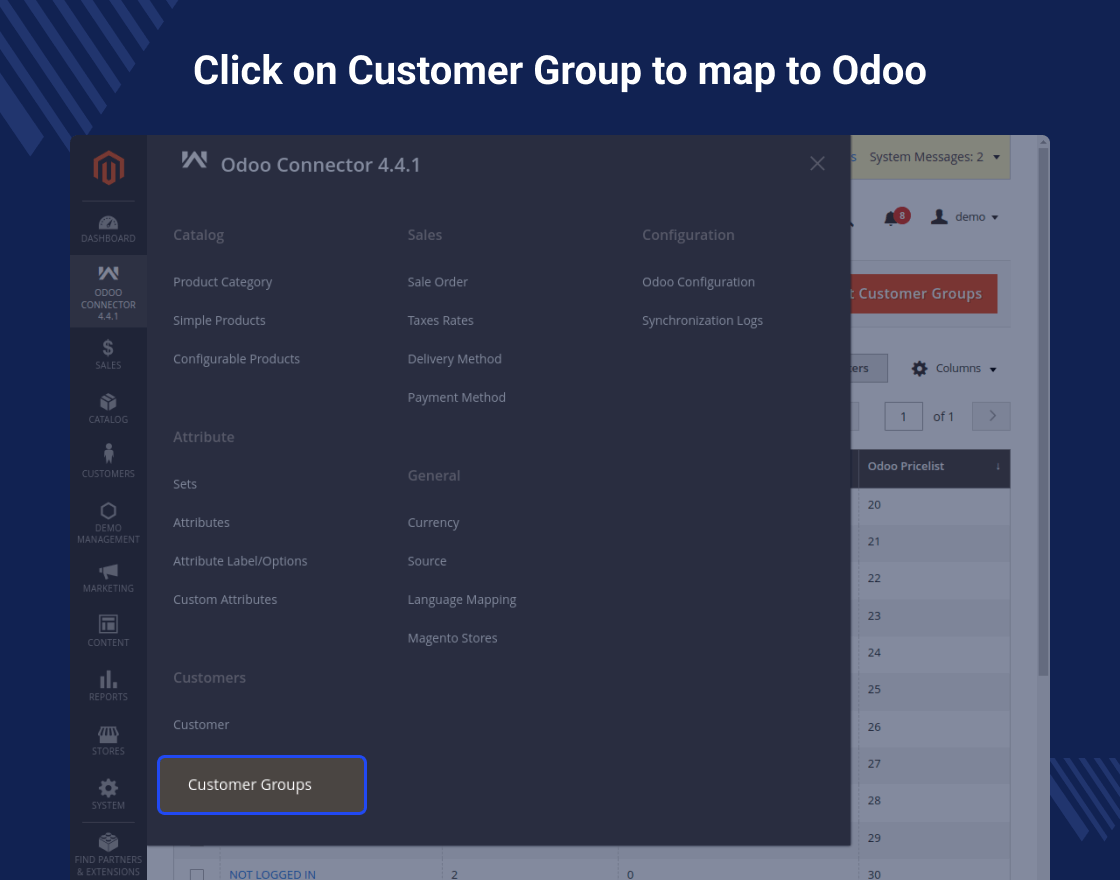This screenshot has height=880, width=1120.
Task: Open the Columns dropdown
Action: point(954,369)
